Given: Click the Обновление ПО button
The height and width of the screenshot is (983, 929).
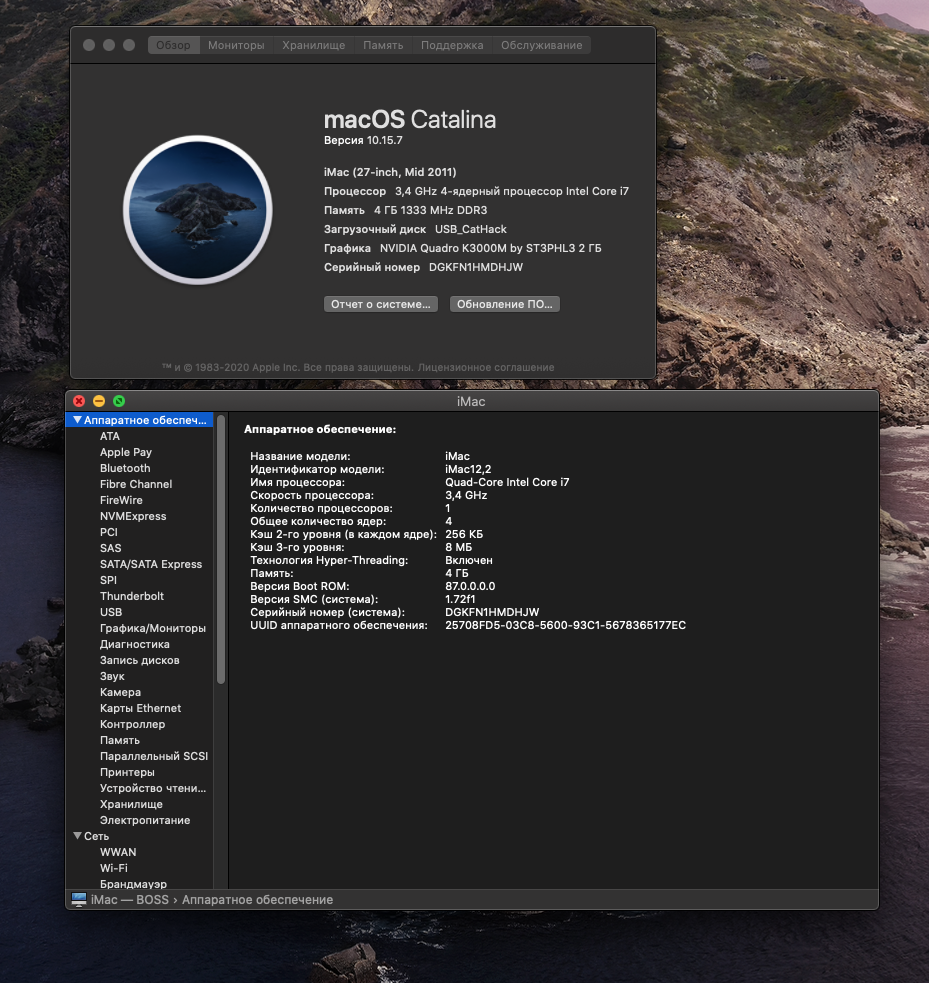Looking at the screenshot, I should [505, 304].
